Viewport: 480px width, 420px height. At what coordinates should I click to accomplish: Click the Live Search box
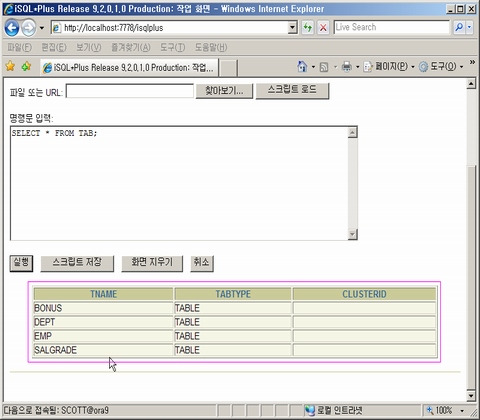coord(391,27)
